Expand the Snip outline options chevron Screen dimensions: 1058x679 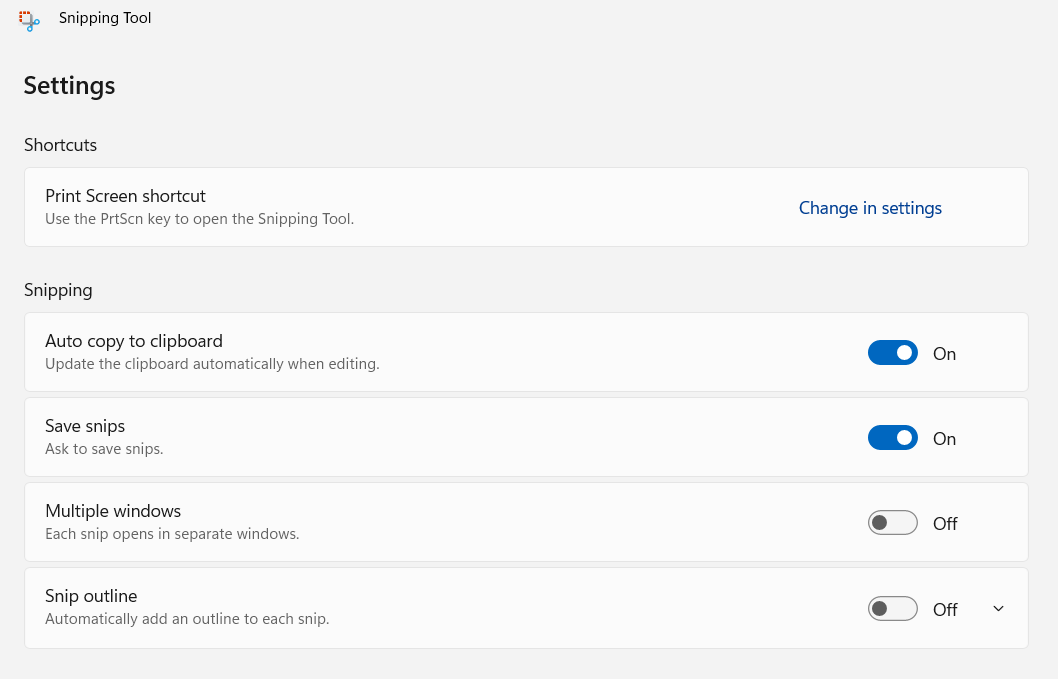pyautogui.click(x=998, y=609)
